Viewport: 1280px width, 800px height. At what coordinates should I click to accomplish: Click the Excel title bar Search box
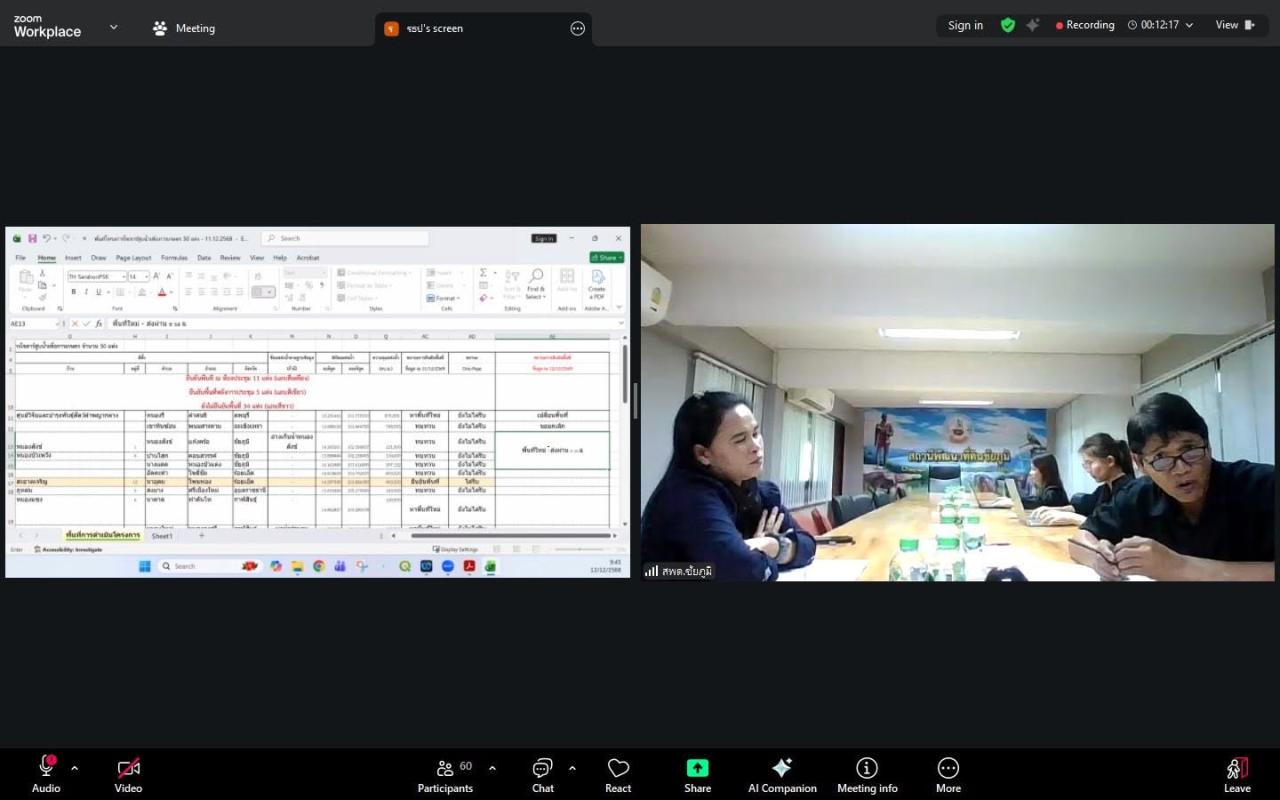345,238
